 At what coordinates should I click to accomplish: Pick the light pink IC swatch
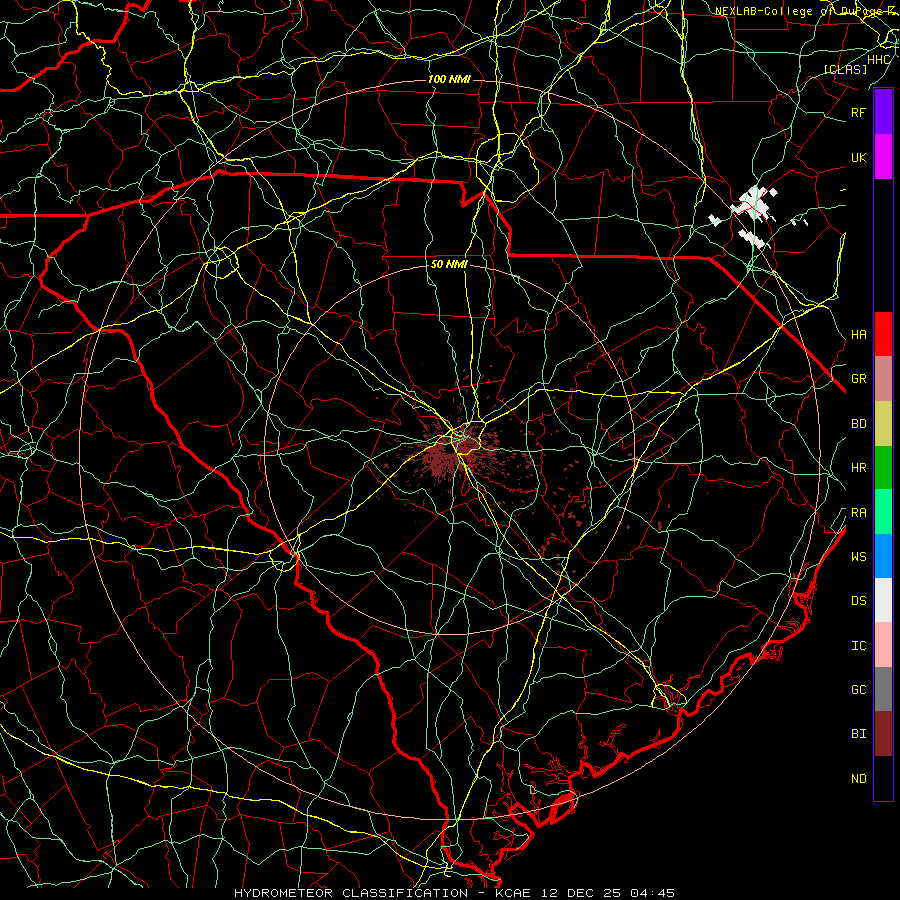point(883,645)
